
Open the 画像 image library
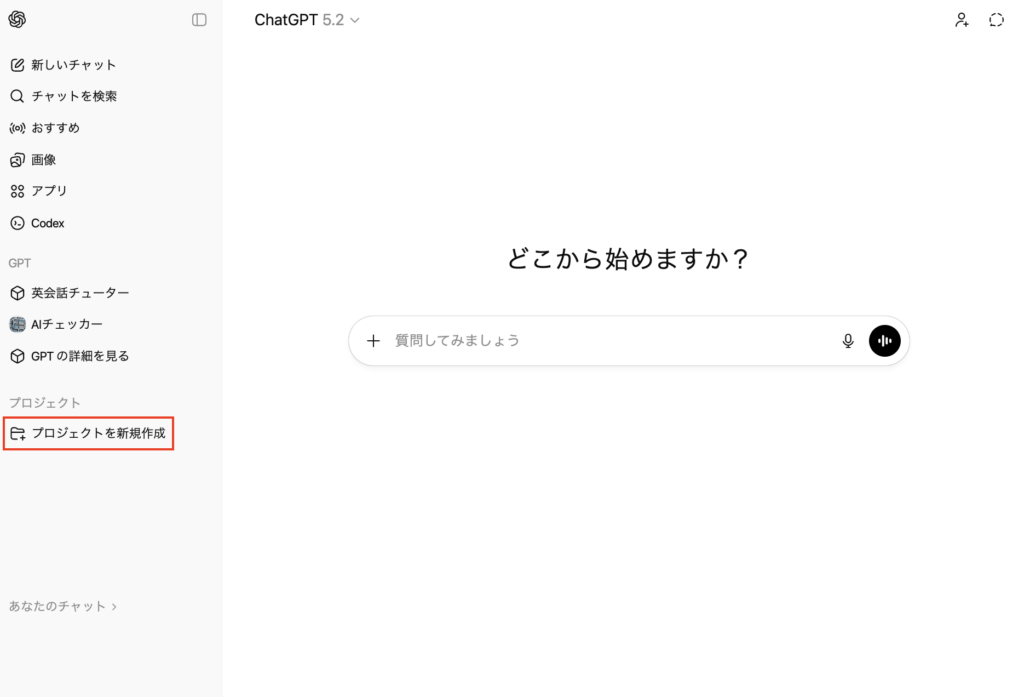(43, 159)
